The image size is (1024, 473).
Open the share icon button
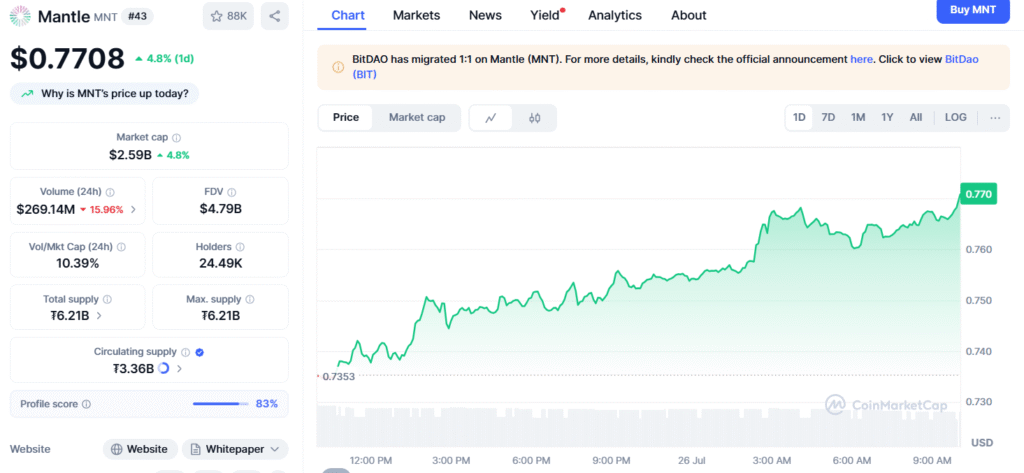[274, 16]
